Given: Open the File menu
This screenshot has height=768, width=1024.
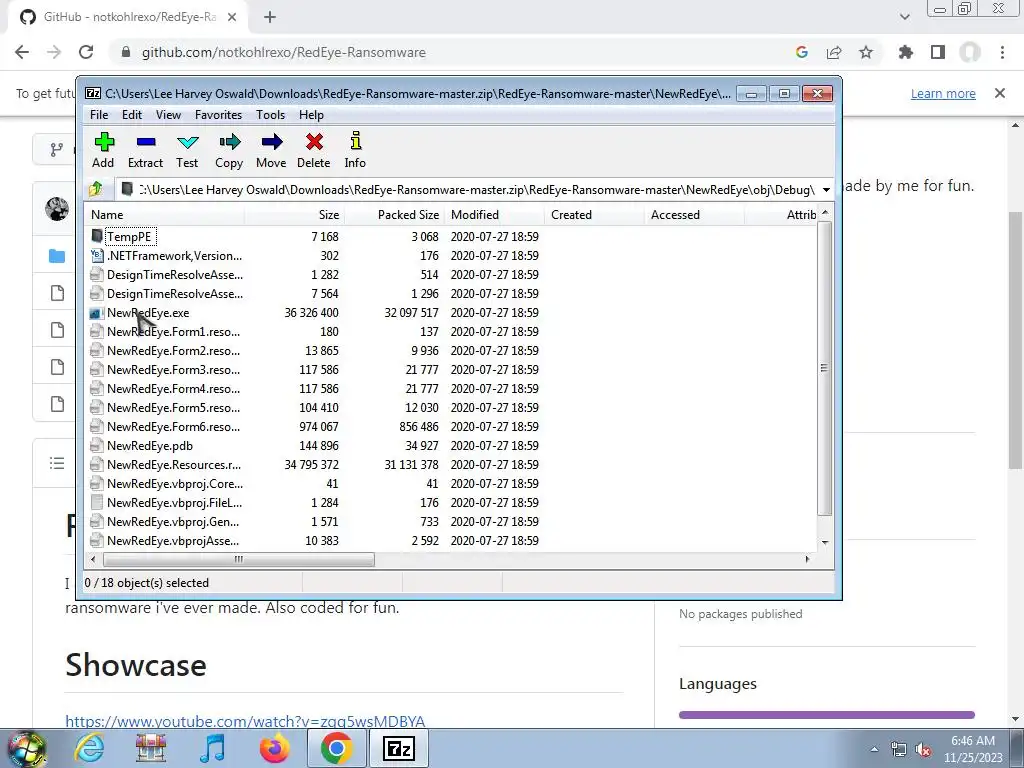Looking at the screenshot, I should [x=99, y=115].
